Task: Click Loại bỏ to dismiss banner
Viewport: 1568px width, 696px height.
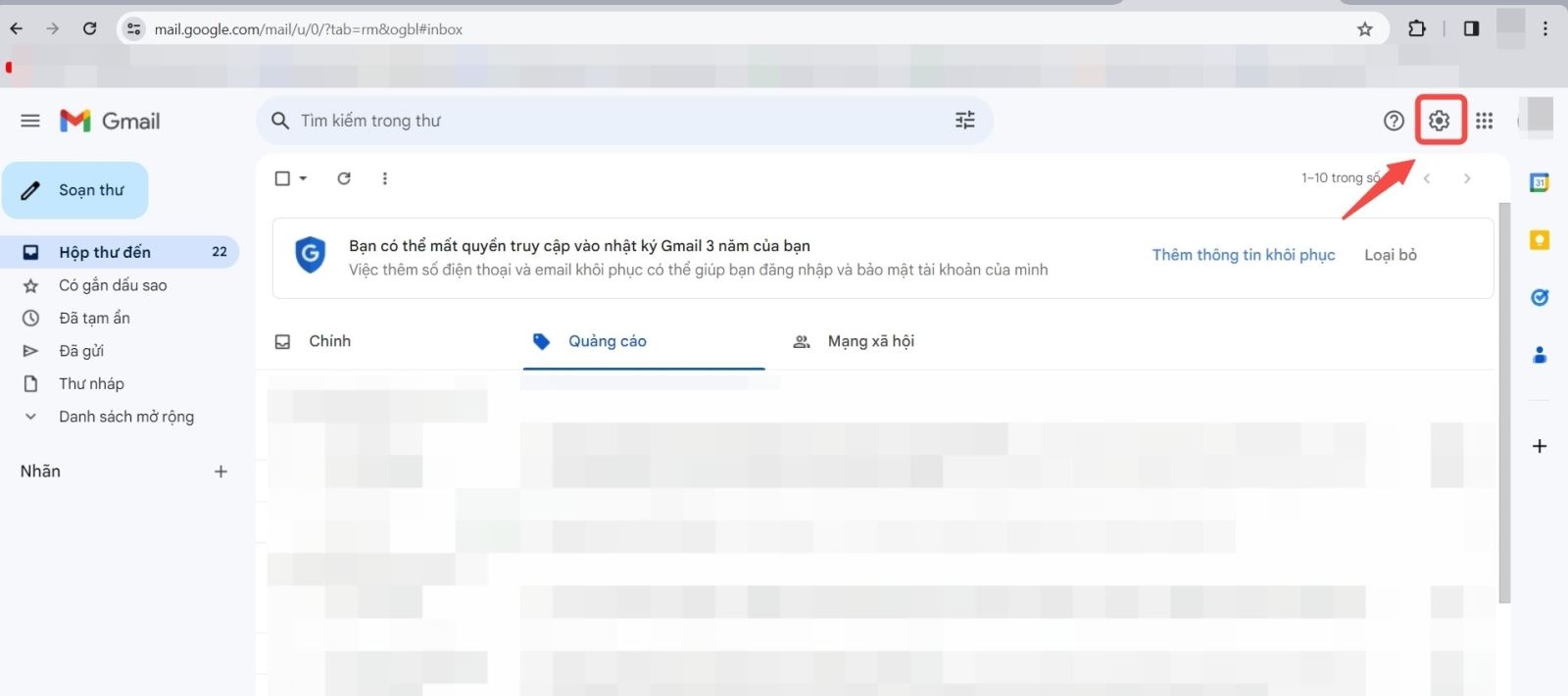Action: pos(1391,255)
